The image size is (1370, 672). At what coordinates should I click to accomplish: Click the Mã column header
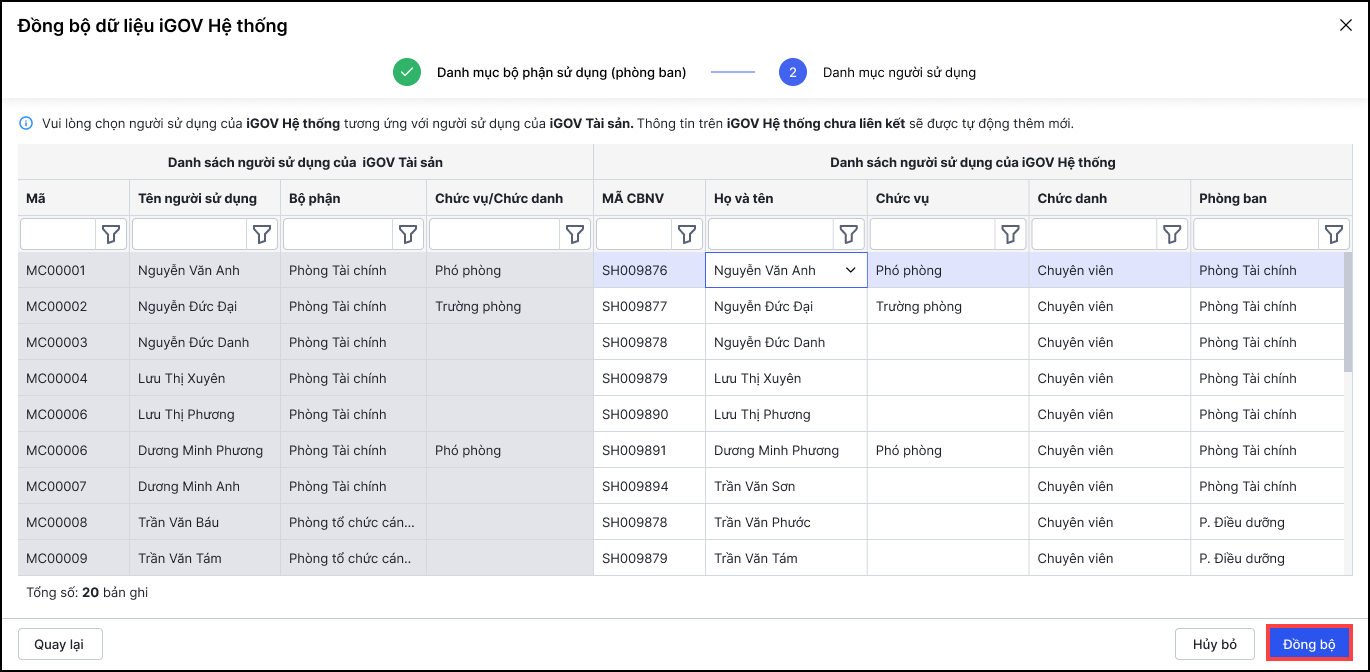73,198
